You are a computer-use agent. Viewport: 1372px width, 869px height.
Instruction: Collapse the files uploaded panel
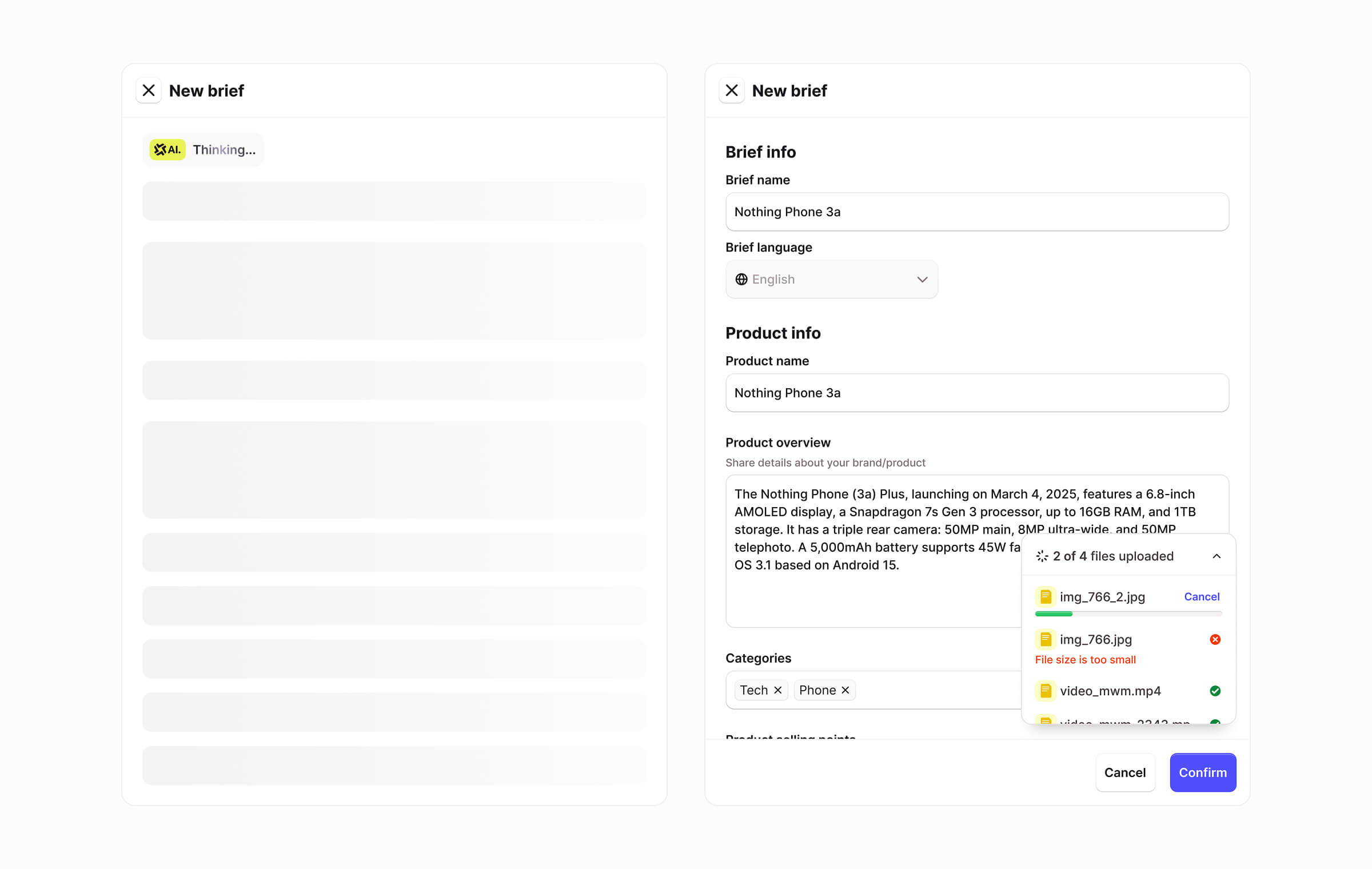click(x=1217, y=556)
